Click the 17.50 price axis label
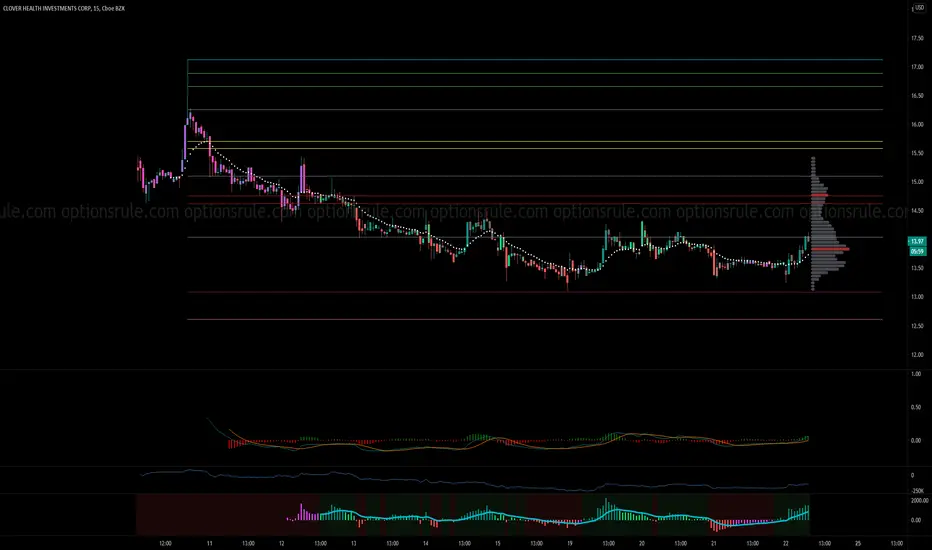This screenshot has height=550, width=932. click(917, 39)
